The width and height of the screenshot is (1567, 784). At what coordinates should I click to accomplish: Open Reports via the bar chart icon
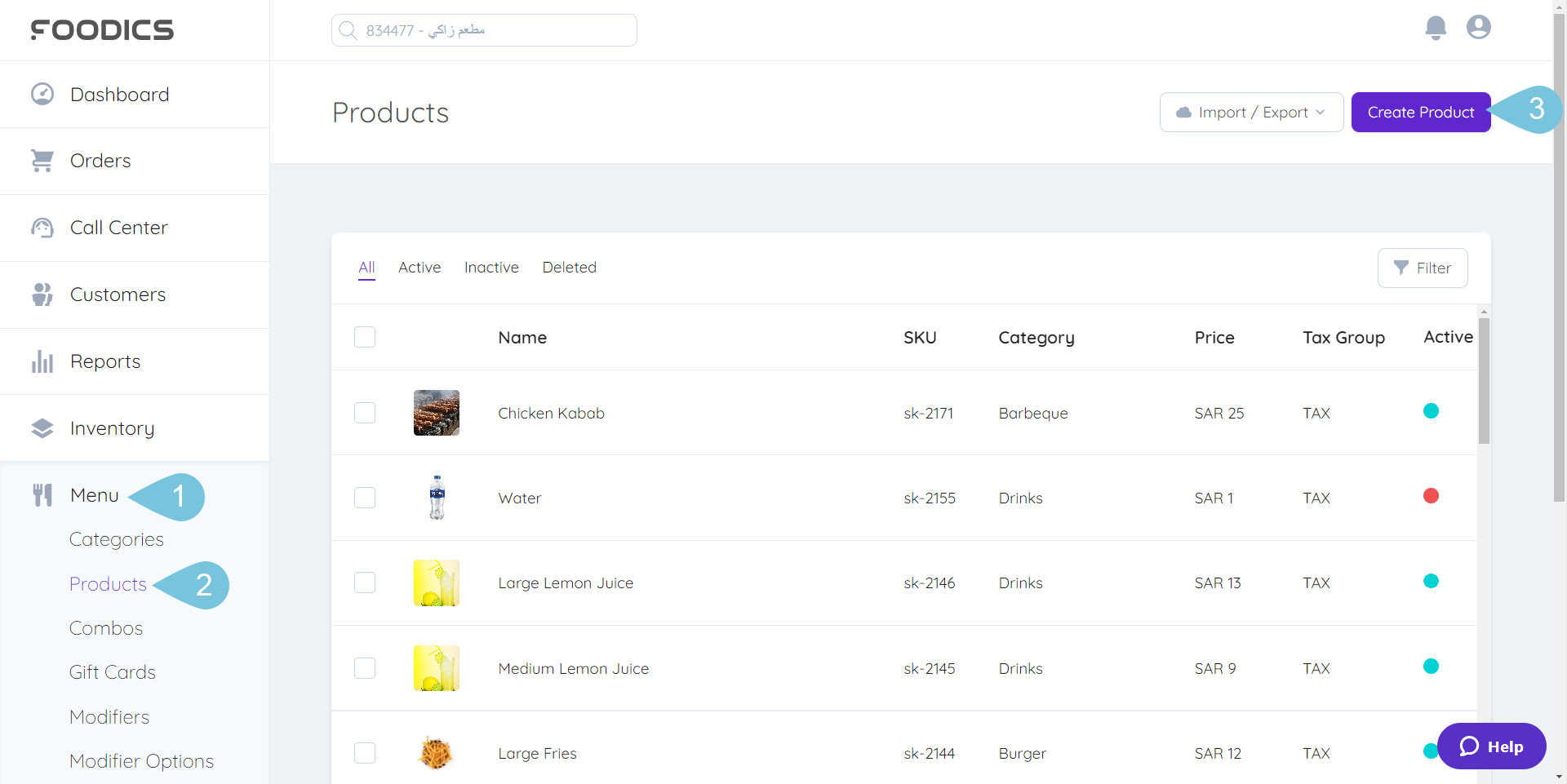point(42,361)
